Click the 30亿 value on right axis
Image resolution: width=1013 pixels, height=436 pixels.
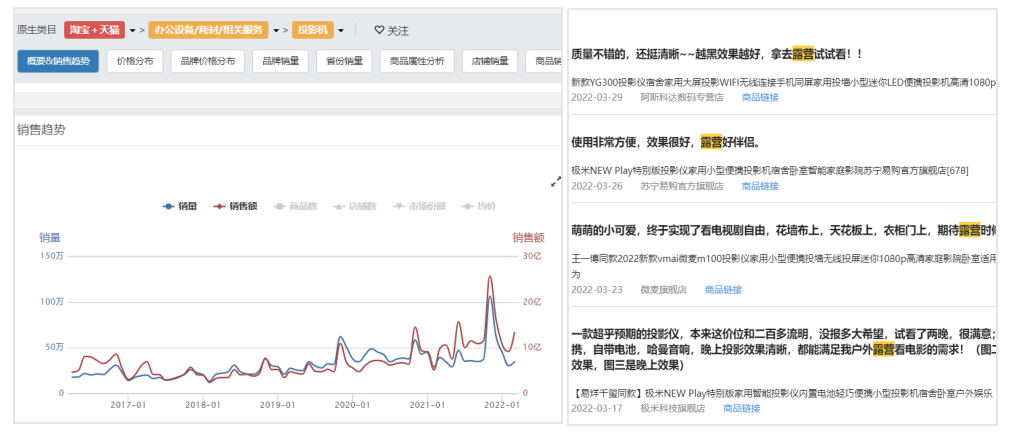click(531, 256)
